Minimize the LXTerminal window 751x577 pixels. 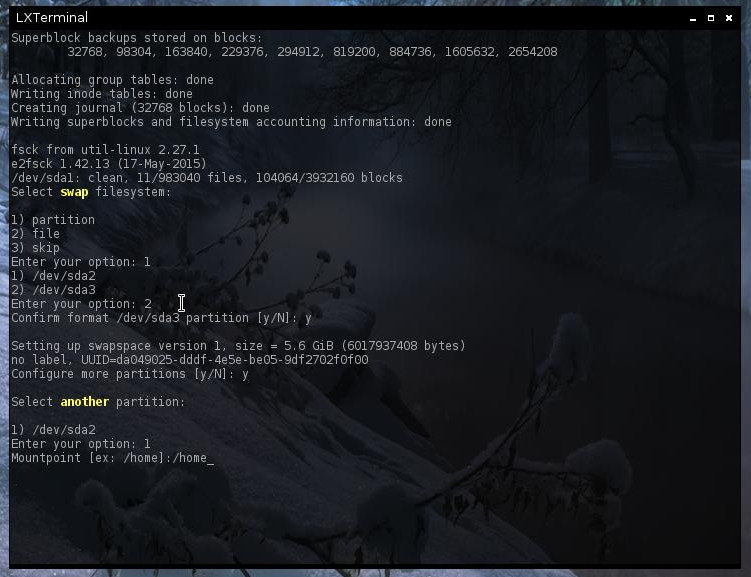[x=693, y=18]
